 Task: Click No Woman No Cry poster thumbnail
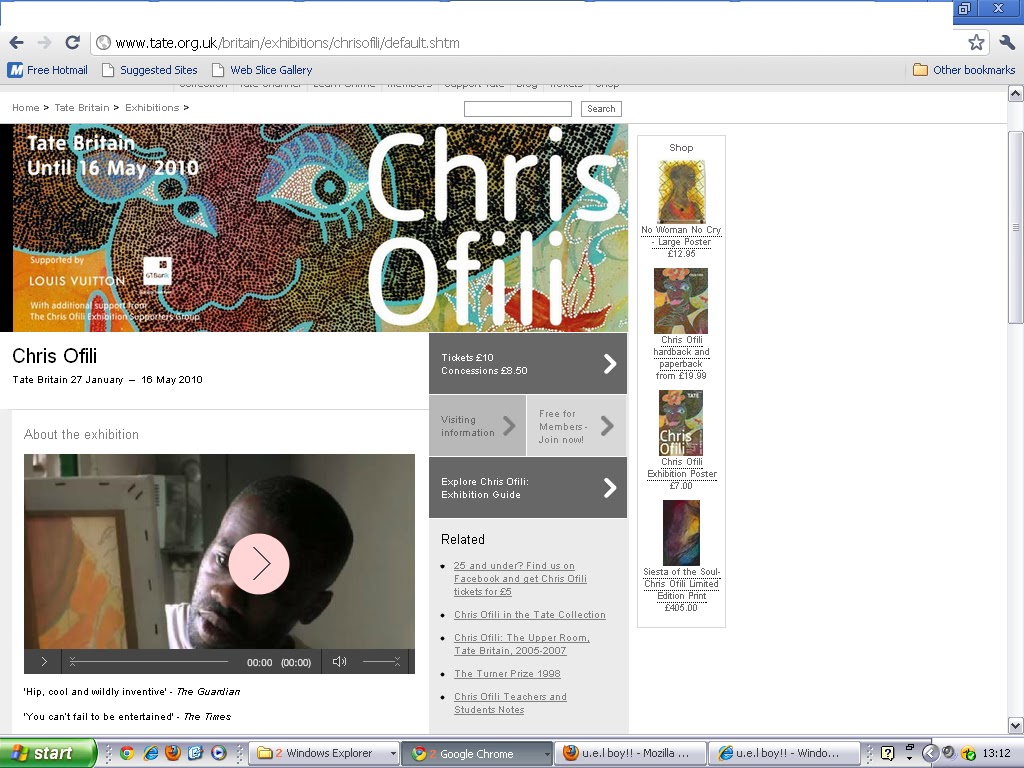point(681,191)
